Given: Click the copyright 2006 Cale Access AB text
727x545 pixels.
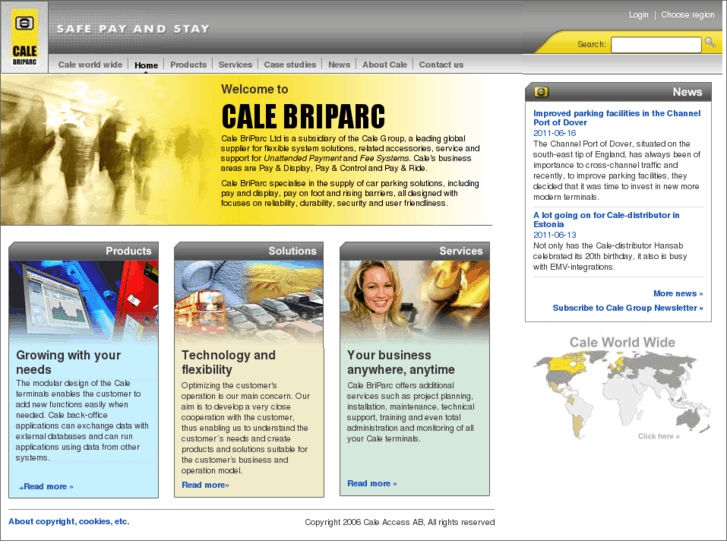Looking at the screenshot, I should point(400,522).
